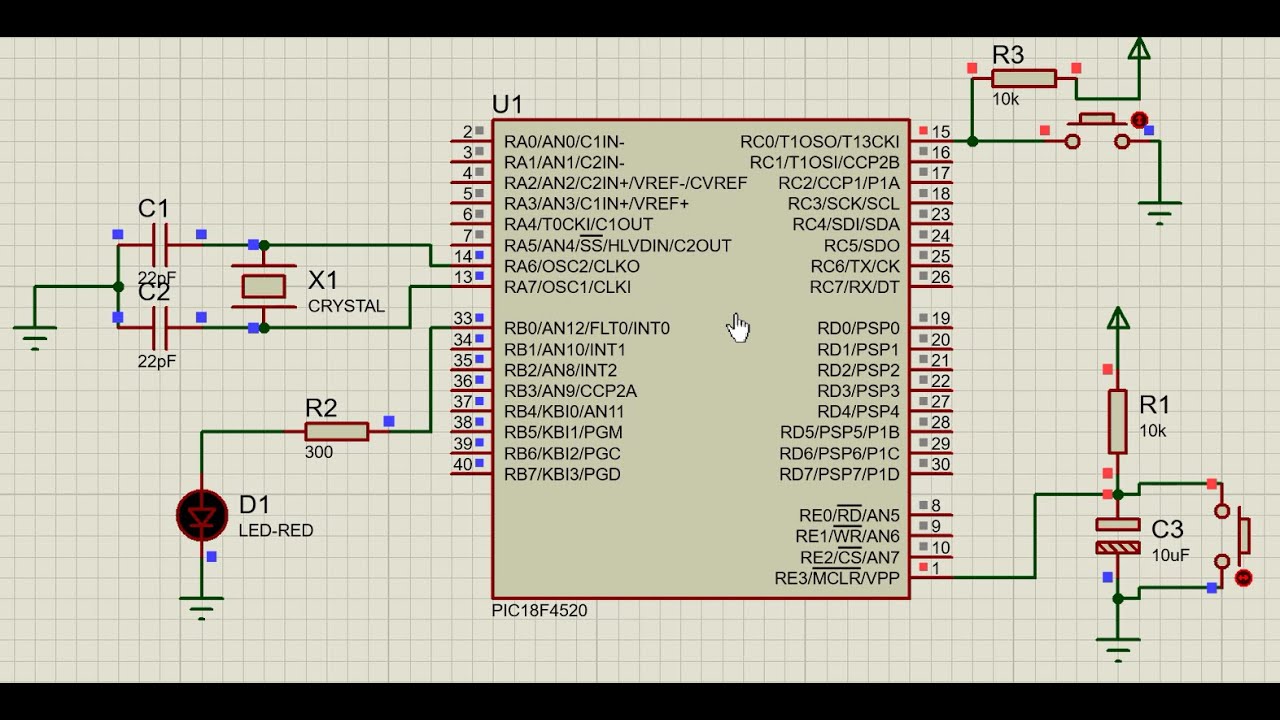Click the R3 reference label
The image size is (1280, 720).
(x=1008, y=55)
